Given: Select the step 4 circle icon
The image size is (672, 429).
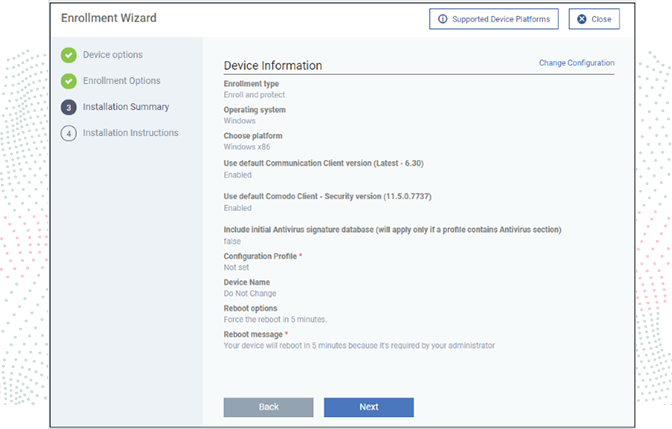Looking at the screenshot, I should tap(68, 133).
